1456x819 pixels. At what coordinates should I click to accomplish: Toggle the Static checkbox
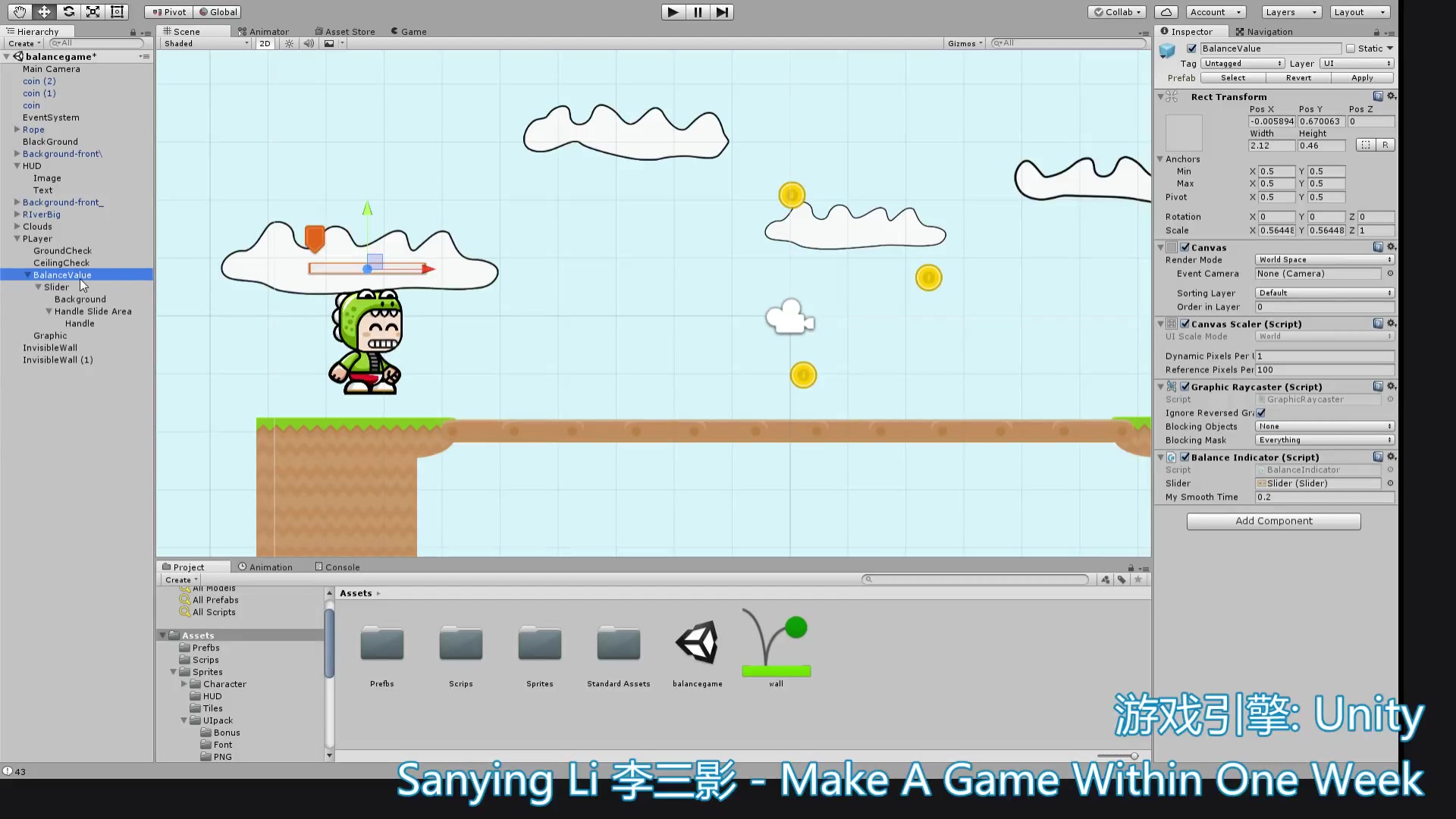(x=1351, y=49)
